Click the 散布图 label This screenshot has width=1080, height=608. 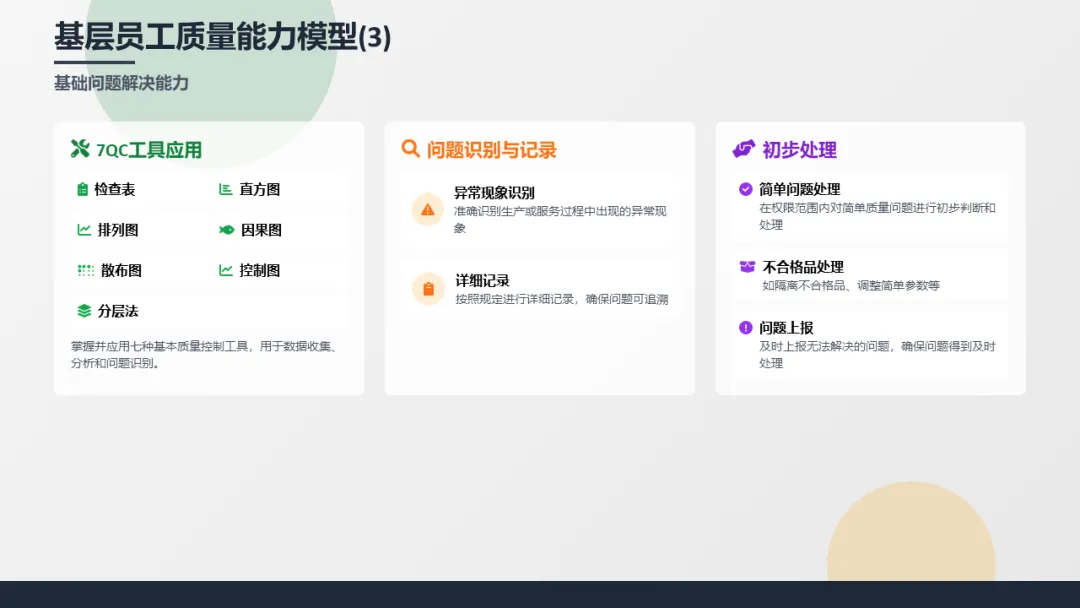click(121, 271)
